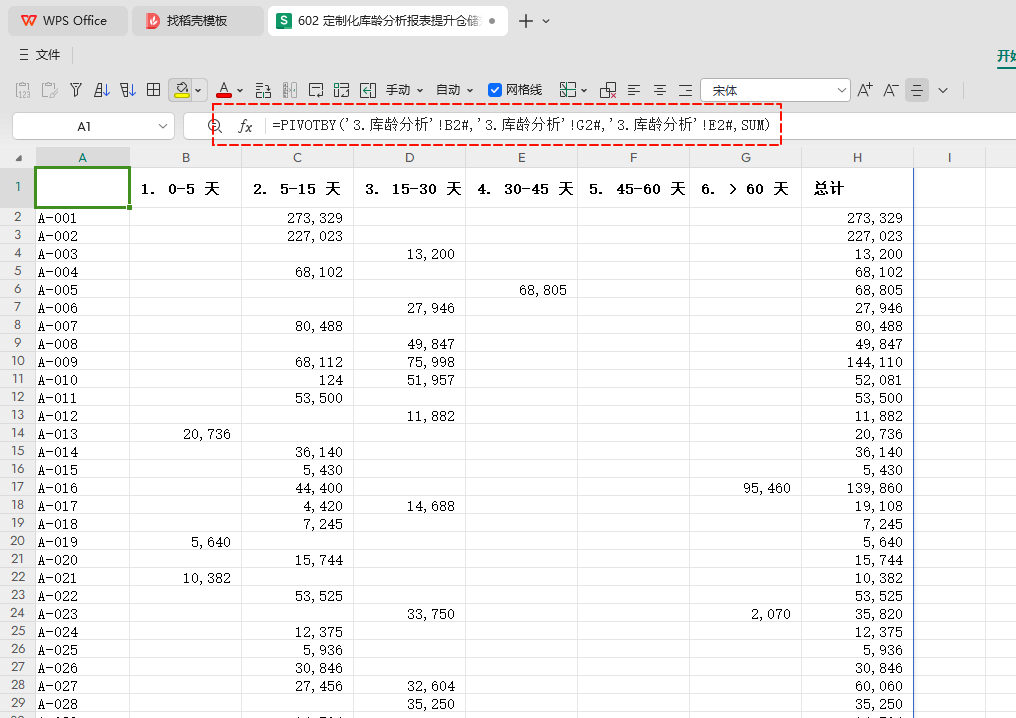The height and width of the screenshot is (718, 1016).
Task: Open the 宋体 font name dropdown
Action: [841, 90]
